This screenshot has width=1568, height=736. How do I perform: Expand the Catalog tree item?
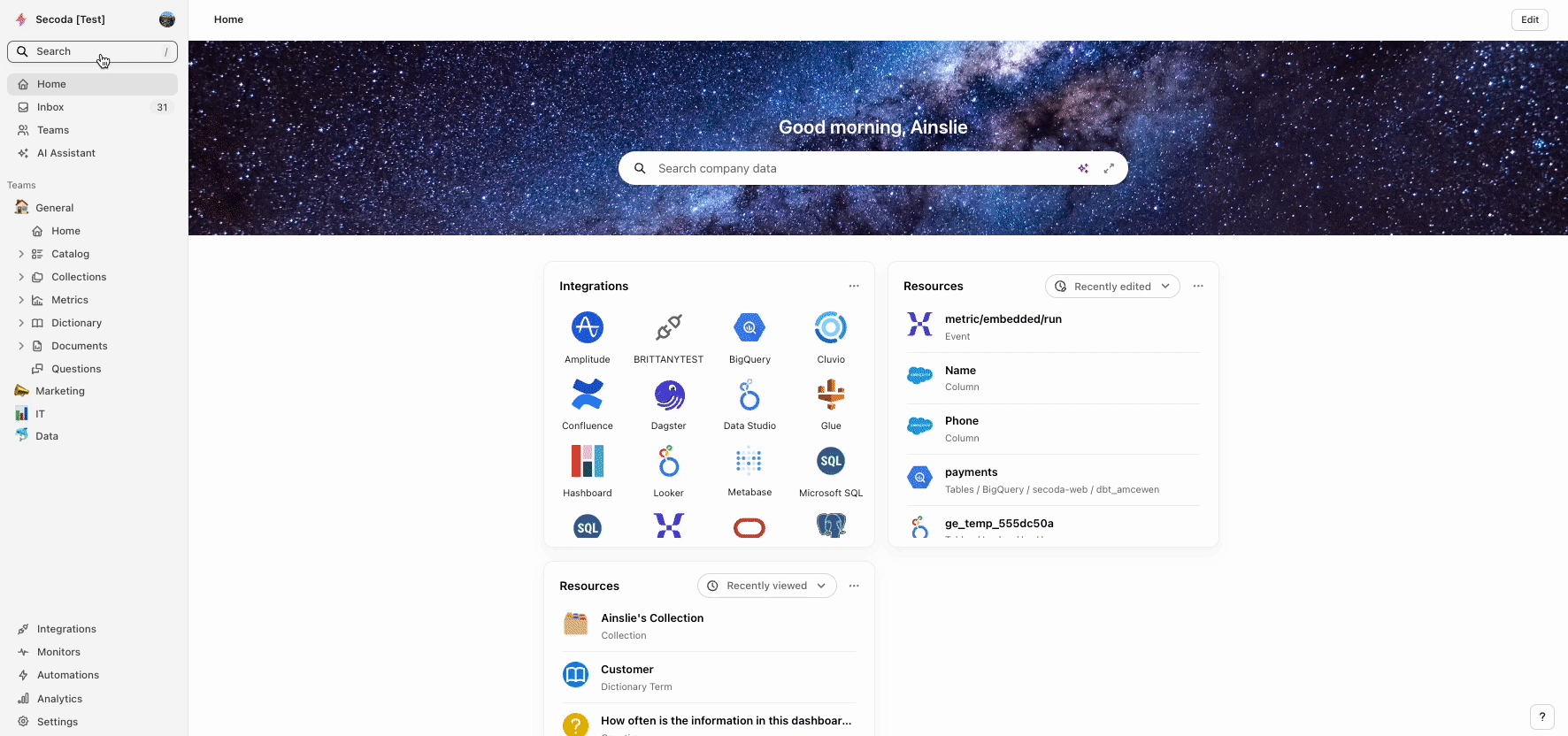point(21,254)
